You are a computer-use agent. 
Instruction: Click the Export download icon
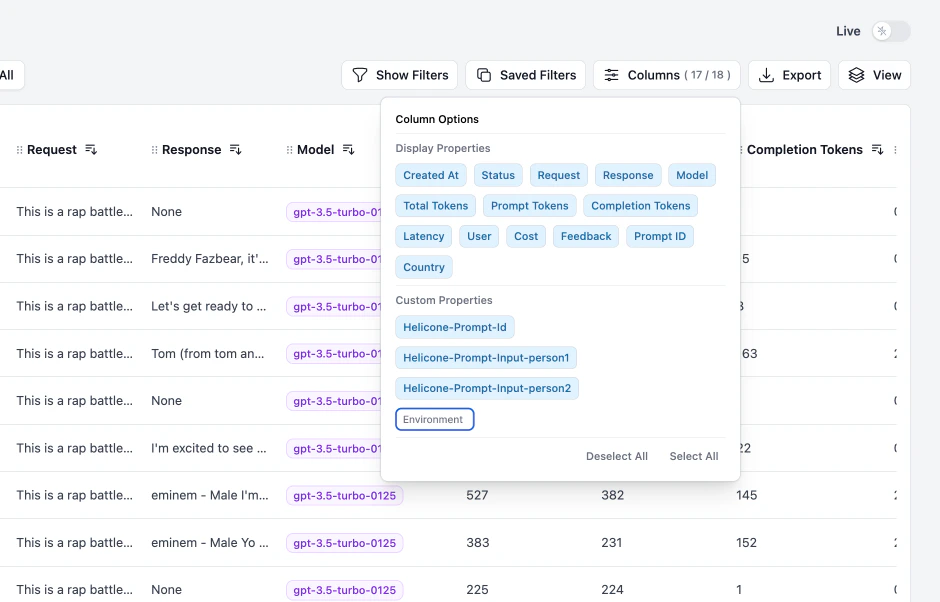click(x=766, y=75)
